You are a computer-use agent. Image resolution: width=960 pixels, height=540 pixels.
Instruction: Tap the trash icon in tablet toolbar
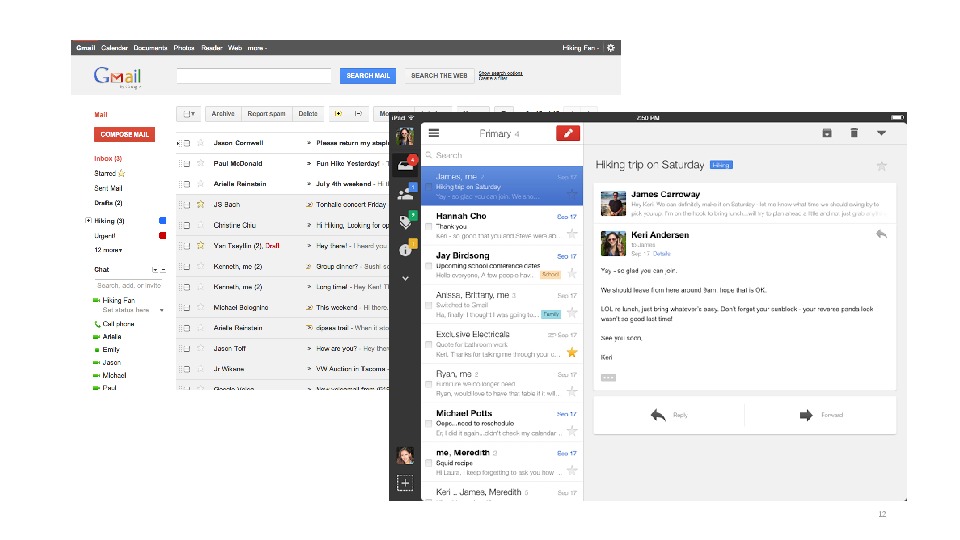pyautogui.click(x=854, y=133)
